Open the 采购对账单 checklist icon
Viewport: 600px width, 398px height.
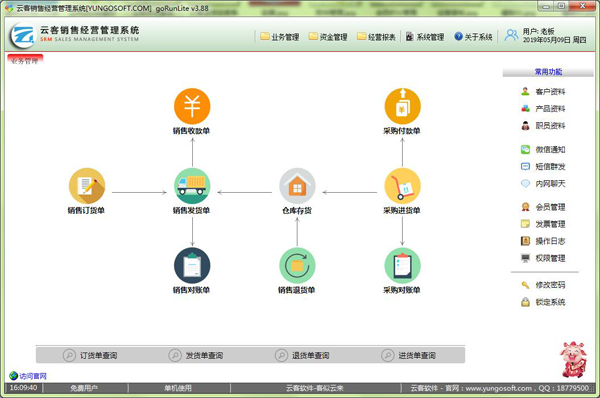(402, 266)
